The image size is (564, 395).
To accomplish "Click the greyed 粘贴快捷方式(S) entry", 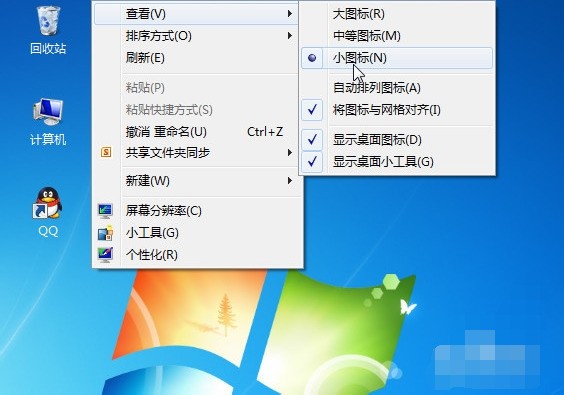I will coord(196,110).
